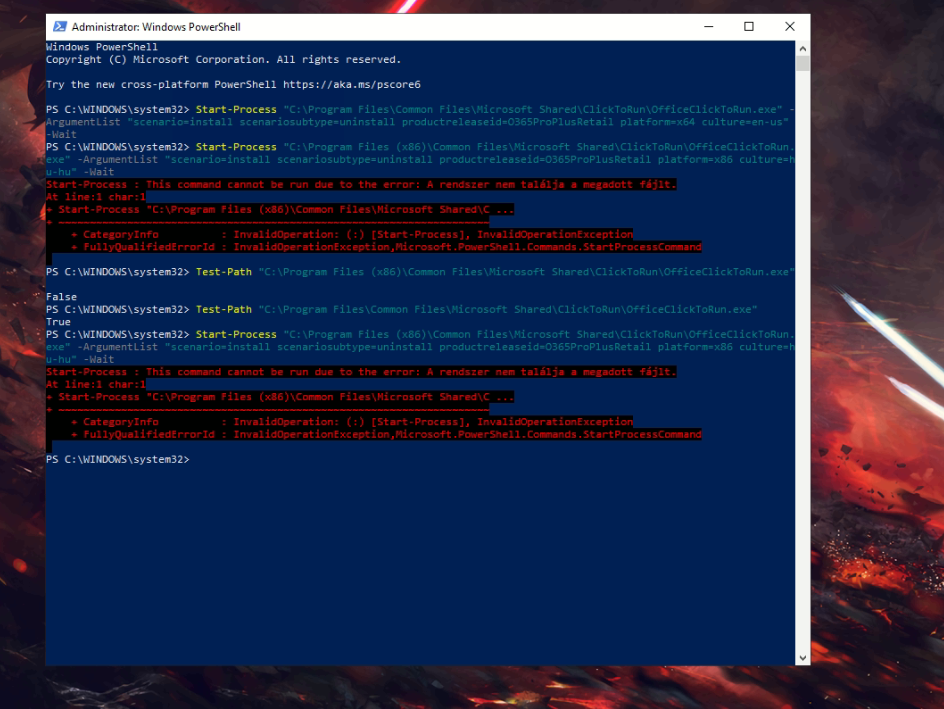Minimize the PowerShell window
This screenshot has width=944, height=709.
point(707,27)
